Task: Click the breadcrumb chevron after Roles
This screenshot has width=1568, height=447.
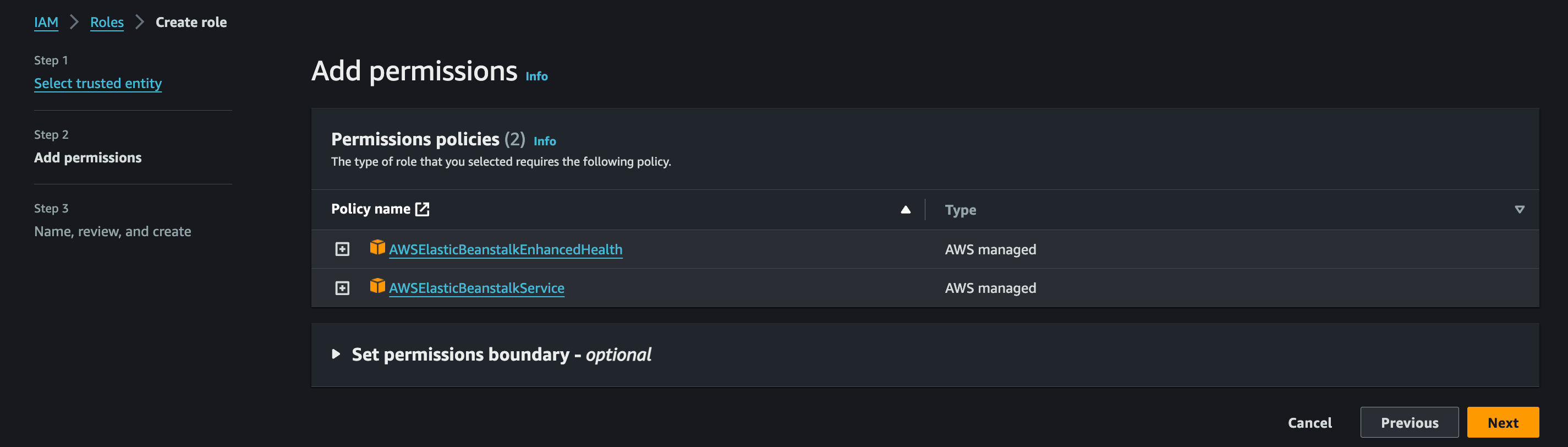Action: (139, 23)
